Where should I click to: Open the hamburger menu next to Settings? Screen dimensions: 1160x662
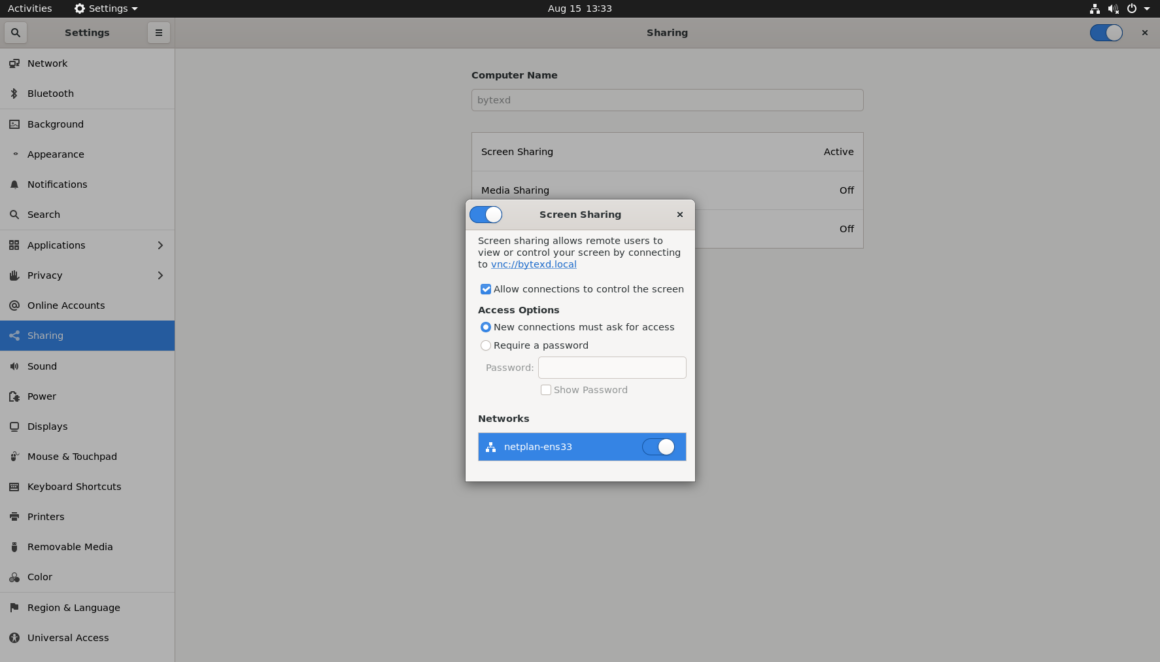pos(158,32)
